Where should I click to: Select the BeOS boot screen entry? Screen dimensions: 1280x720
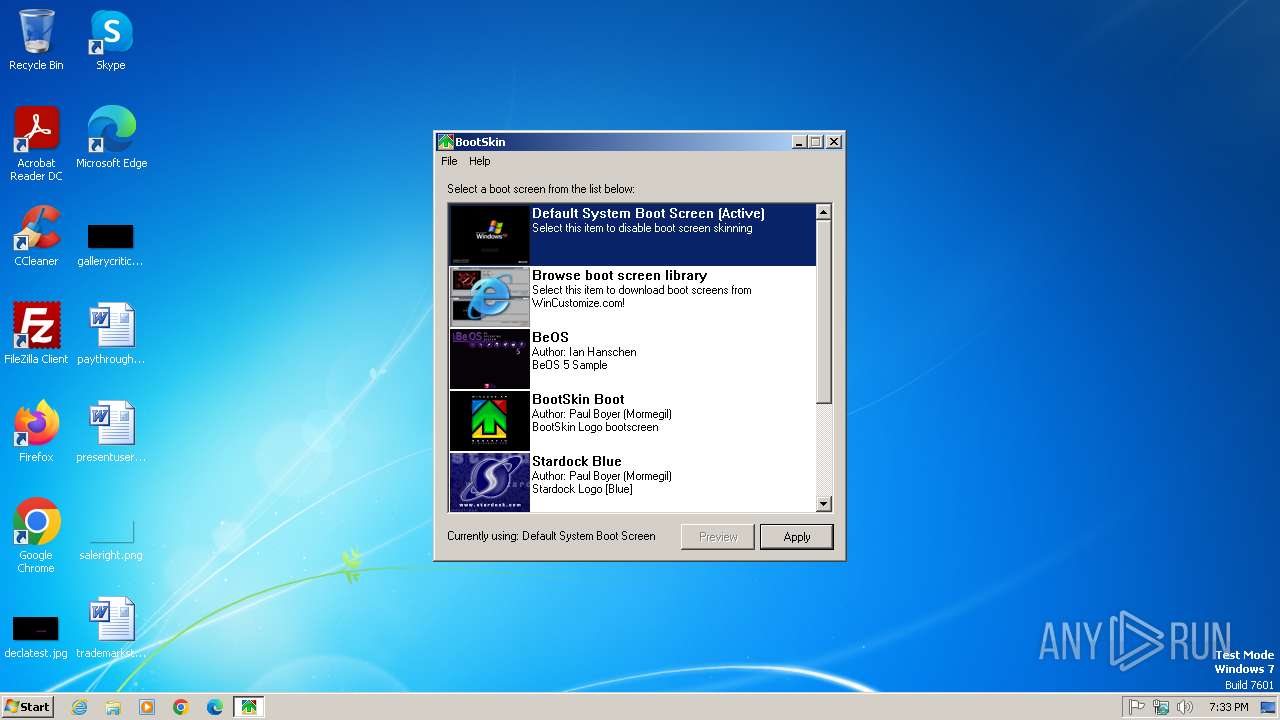click(633, 359)
